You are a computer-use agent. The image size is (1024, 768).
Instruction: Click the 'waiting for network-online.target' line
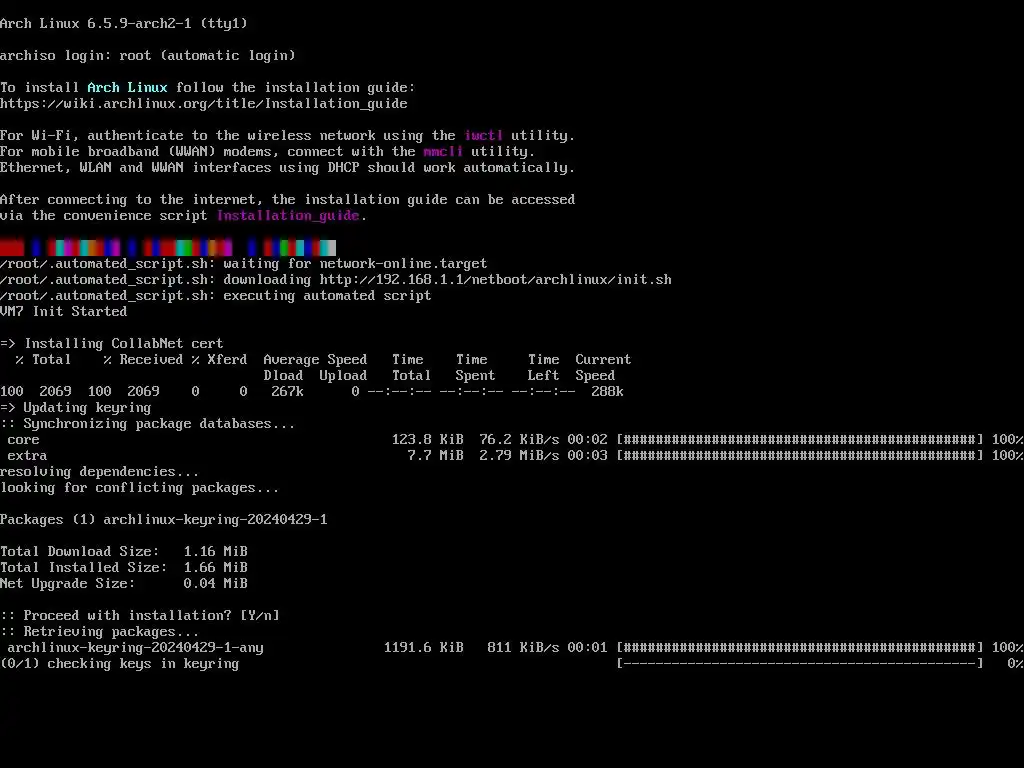pos(244,263)
